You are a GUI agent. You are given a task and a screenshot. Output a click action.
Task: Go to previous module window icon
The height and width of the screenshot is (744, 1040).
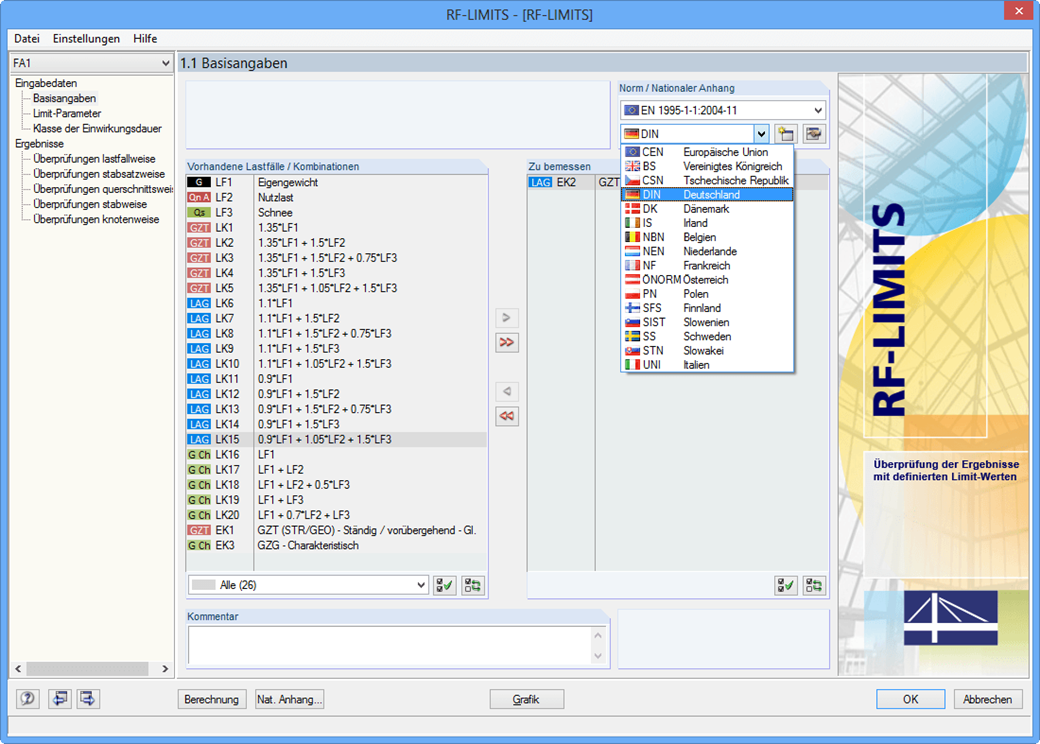[59, 698]
